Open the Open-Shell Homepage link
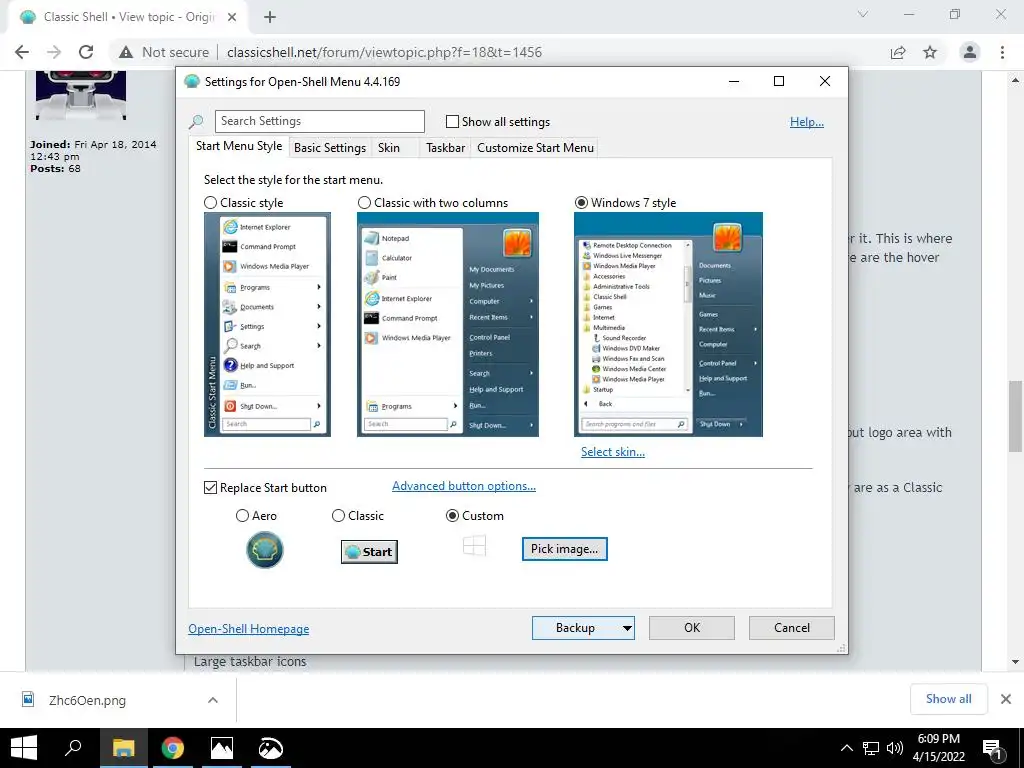Screen dimensions: 1024x768 (249, 629)
